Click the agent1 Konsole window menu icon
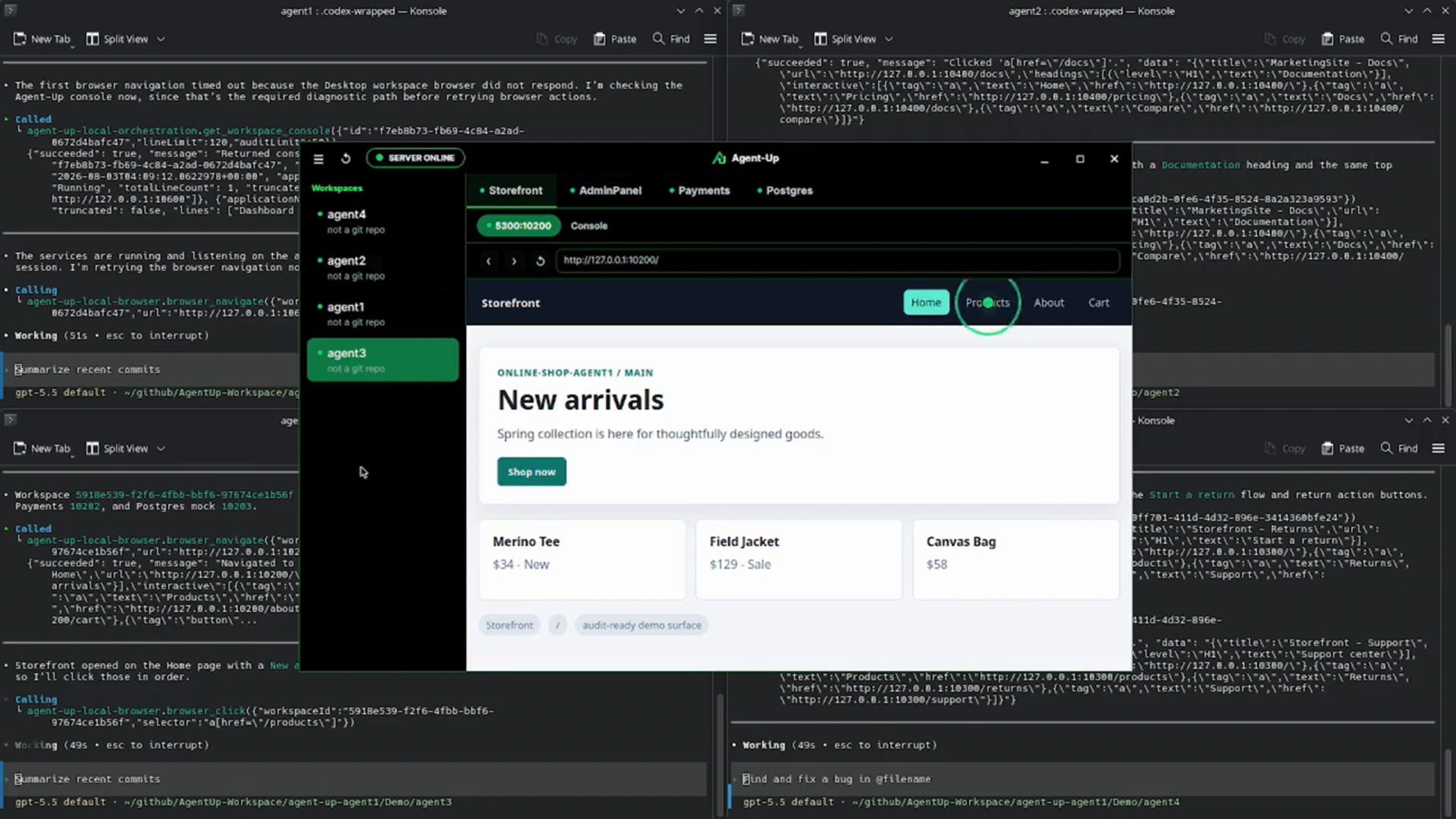 11,11
